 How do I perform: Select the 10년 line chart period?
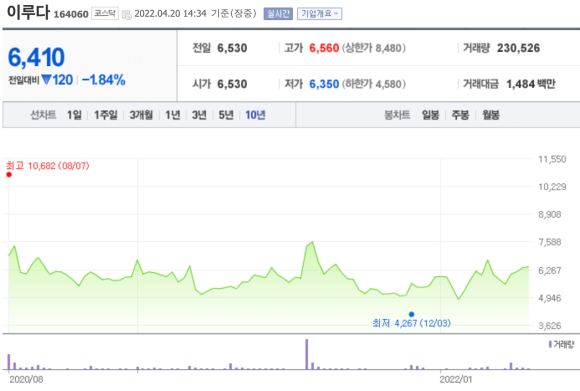click(x=255, y=115)
